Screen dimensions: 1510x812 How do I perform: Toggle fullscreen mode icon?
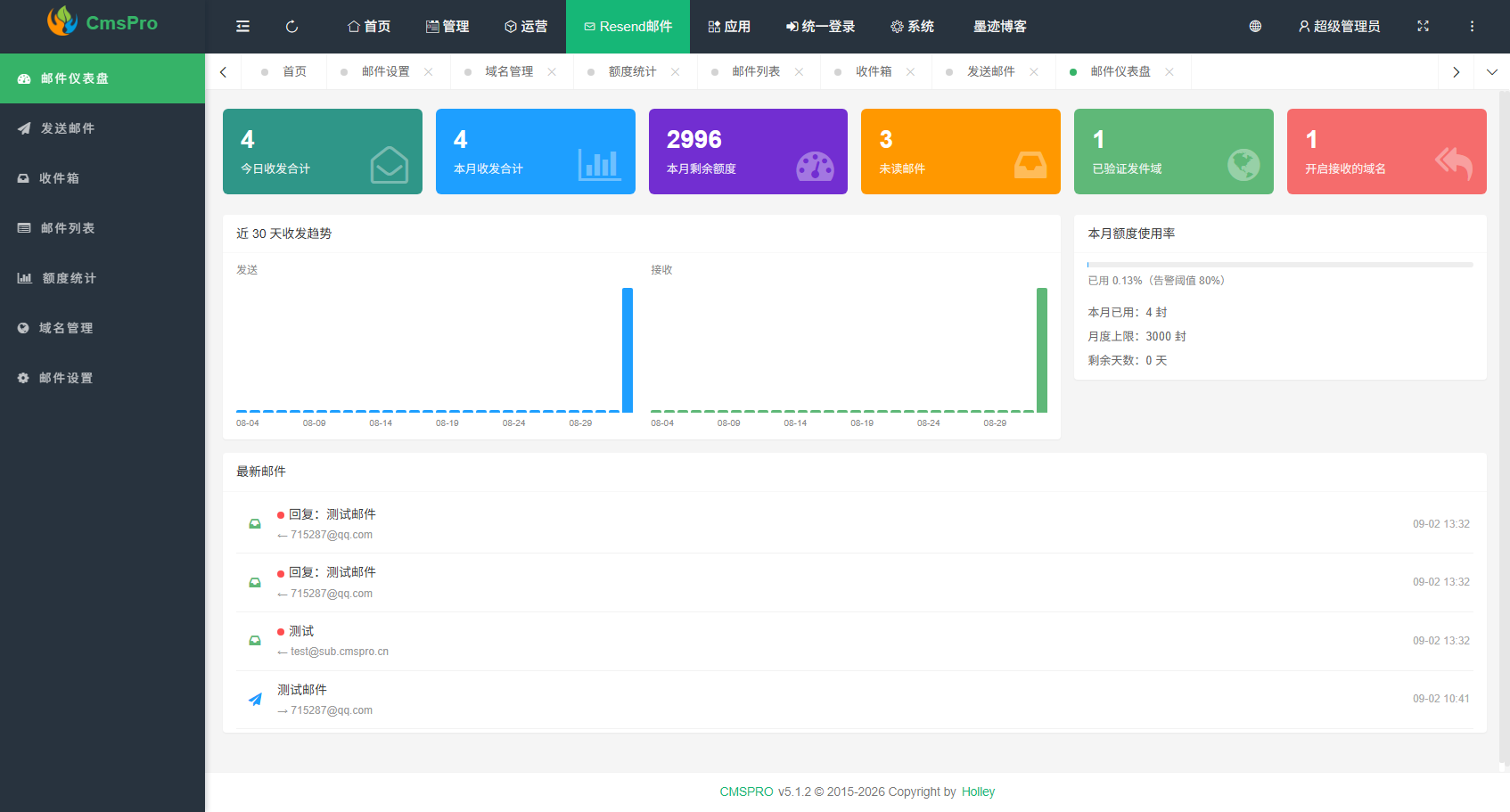pos(1423,27)
